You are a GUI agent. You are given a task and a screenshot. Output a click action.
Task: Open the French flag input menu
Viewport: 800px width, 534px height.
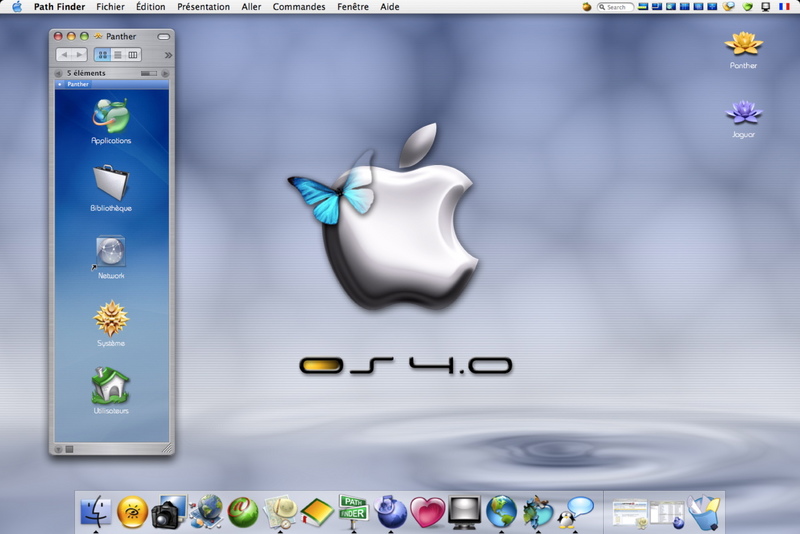point(784,7)
